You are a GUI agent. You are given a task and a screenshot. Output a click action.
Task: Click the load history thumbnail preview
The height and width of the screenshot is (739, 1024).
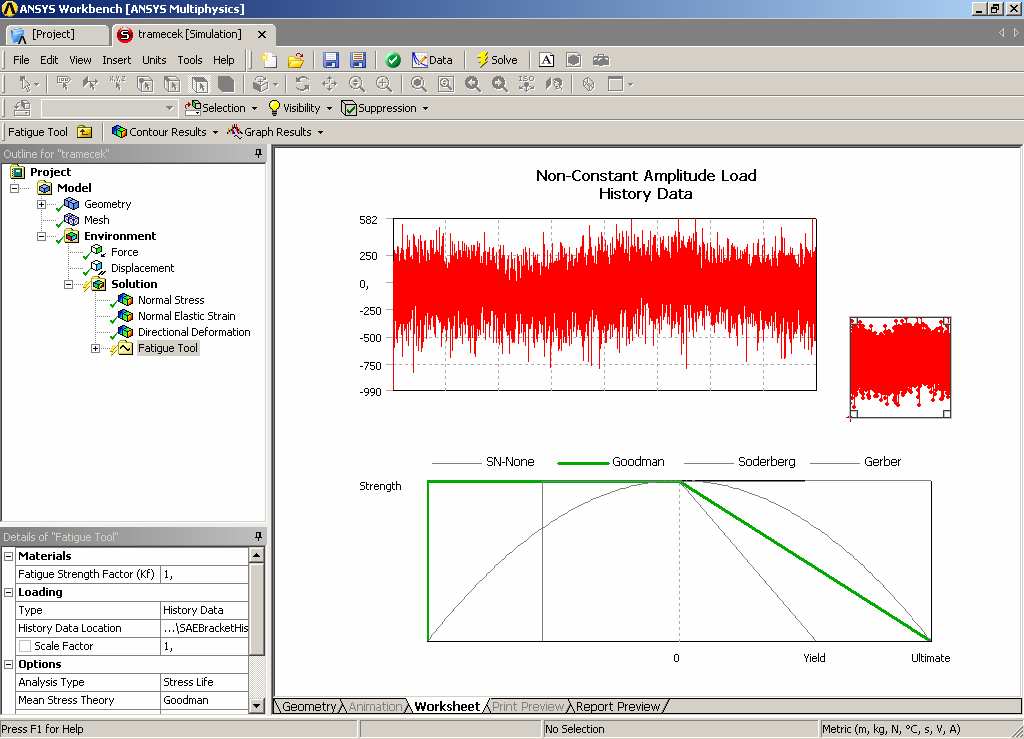click(900, 368)
